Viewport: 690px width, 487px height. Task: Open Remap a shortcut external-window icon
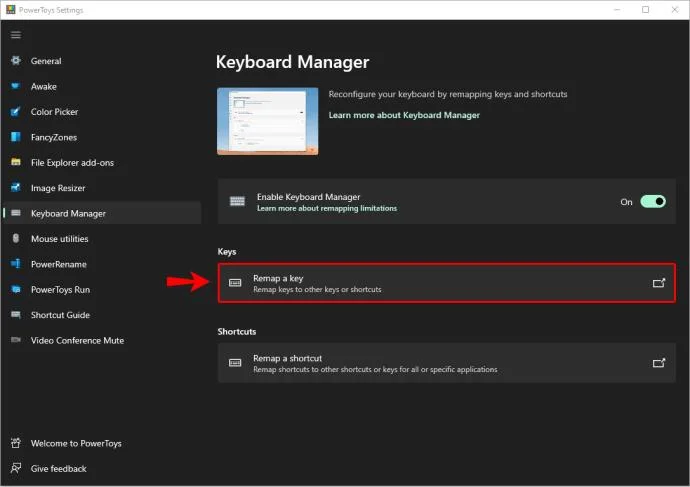tap(658, 363)
